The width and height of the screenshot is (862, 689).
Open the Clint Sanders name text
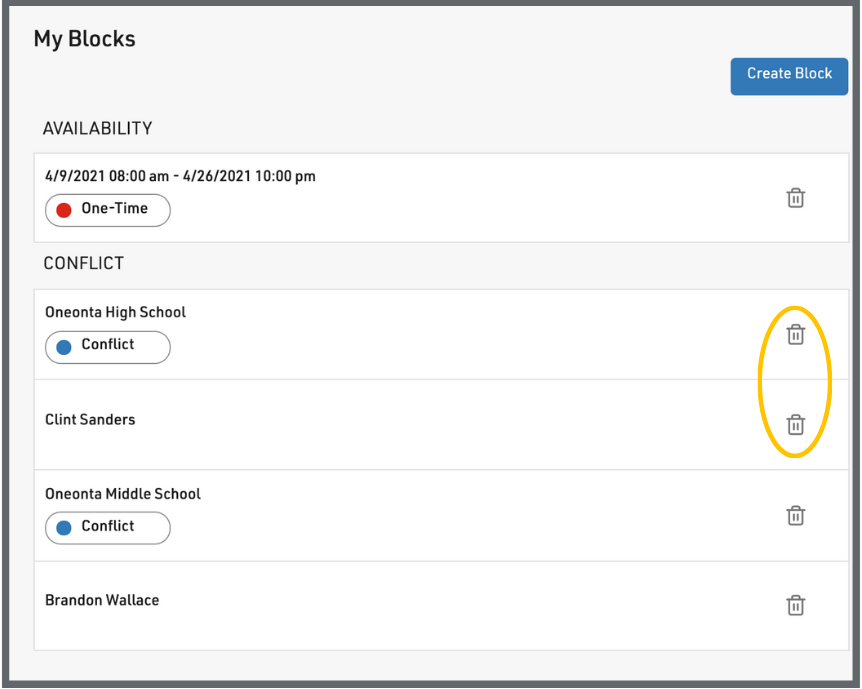90,420
